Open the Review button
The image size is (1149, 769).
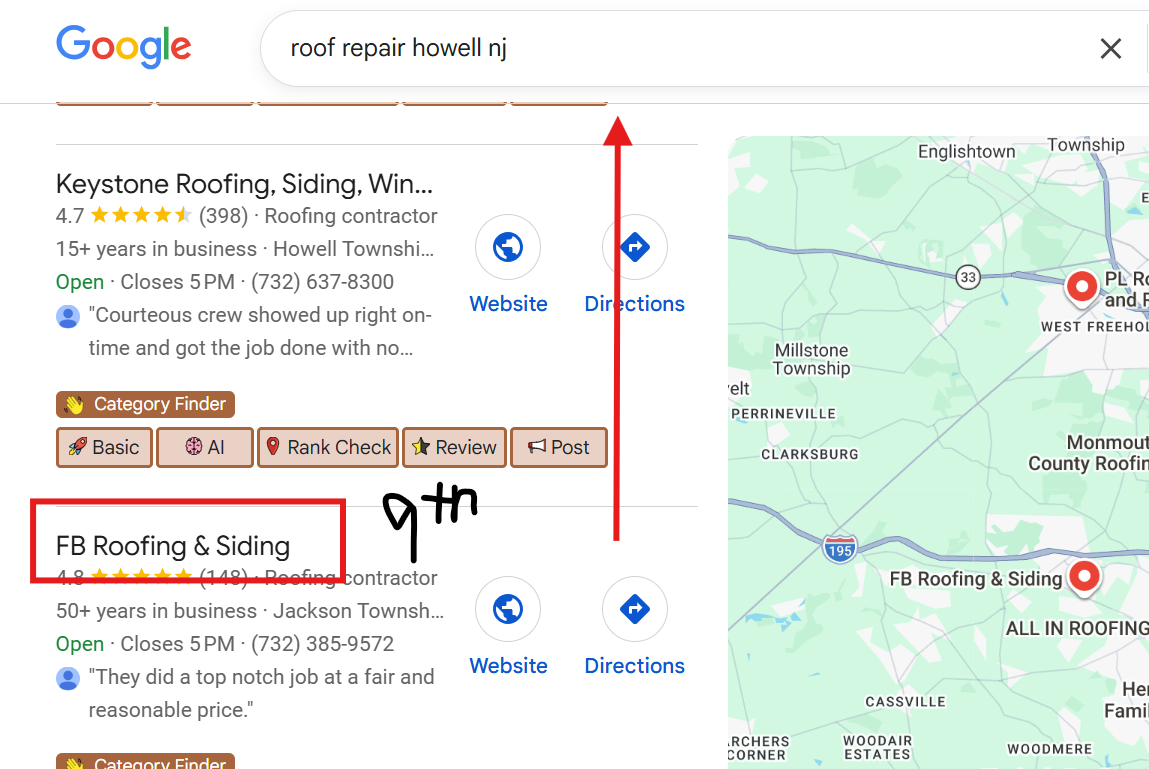tap(454, 447)
